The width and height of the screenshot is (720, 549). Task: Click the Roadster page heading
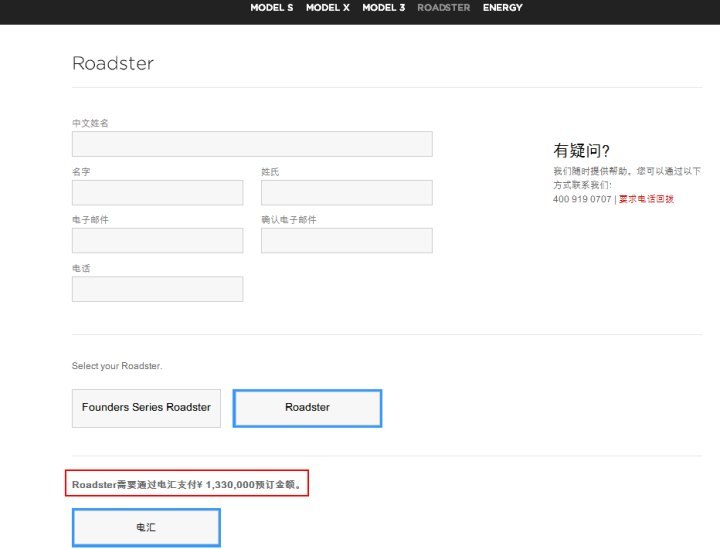113,63
